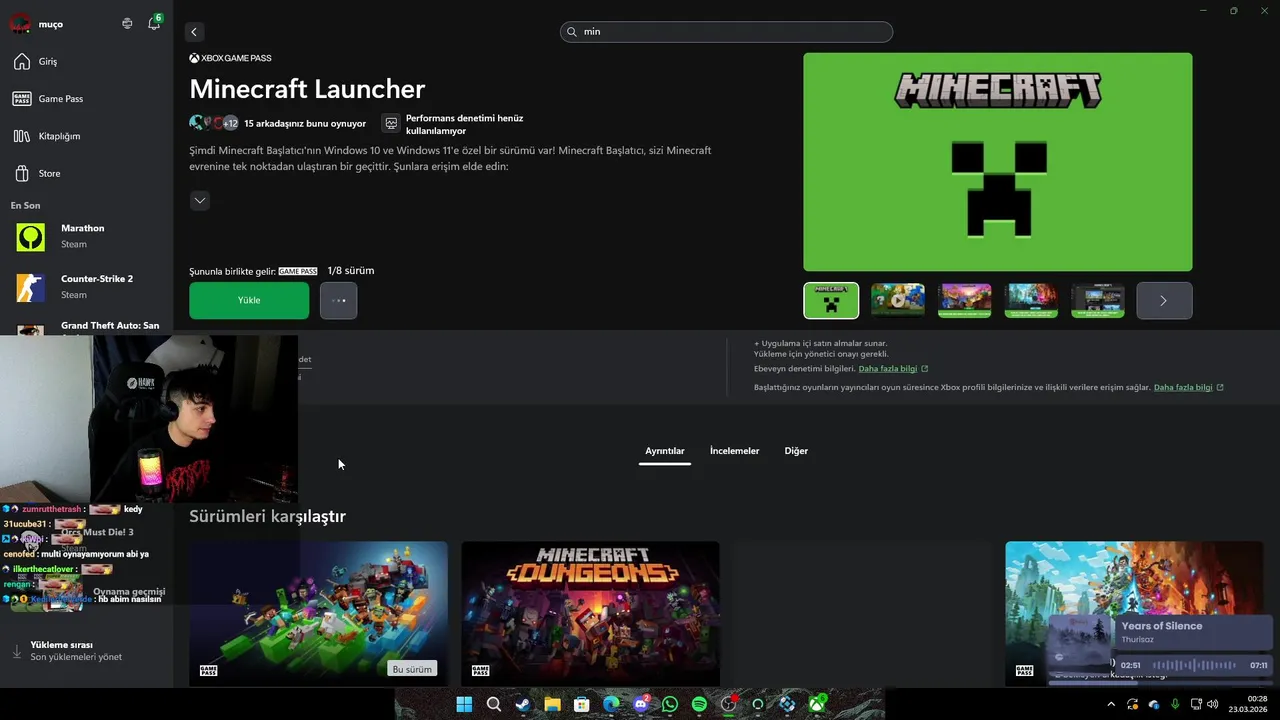Open more options ellipsis button next to Yükle
Viewport: 1280px width, 720px height.
tap(338, 300)
